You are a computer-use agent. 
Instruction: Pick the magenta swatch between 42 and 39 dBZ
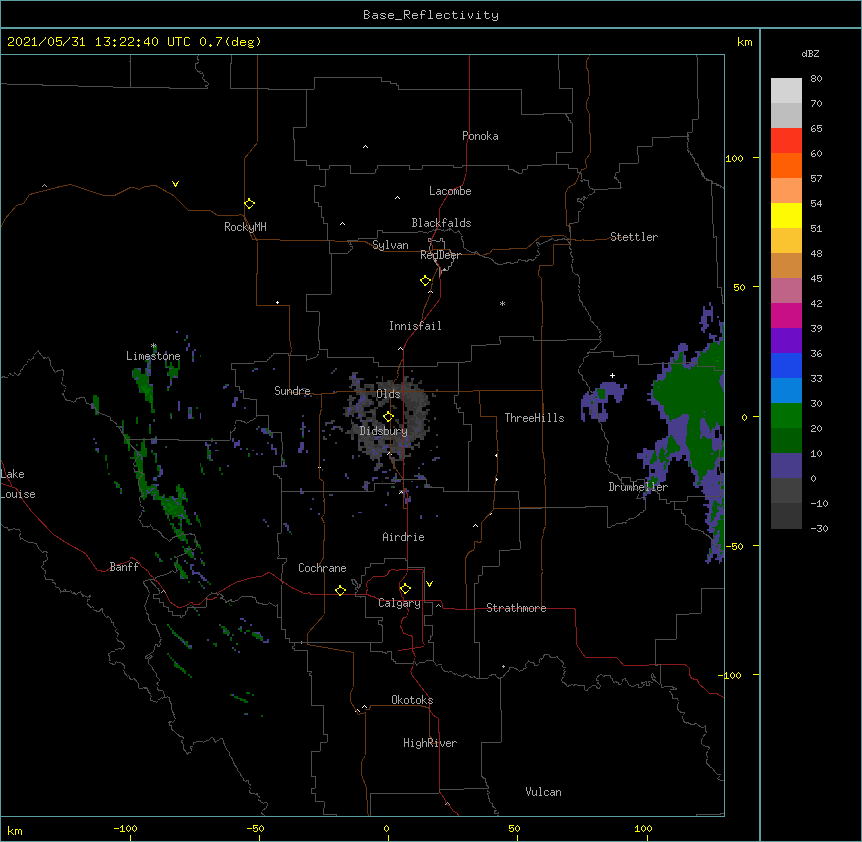(x=786, y=315)
